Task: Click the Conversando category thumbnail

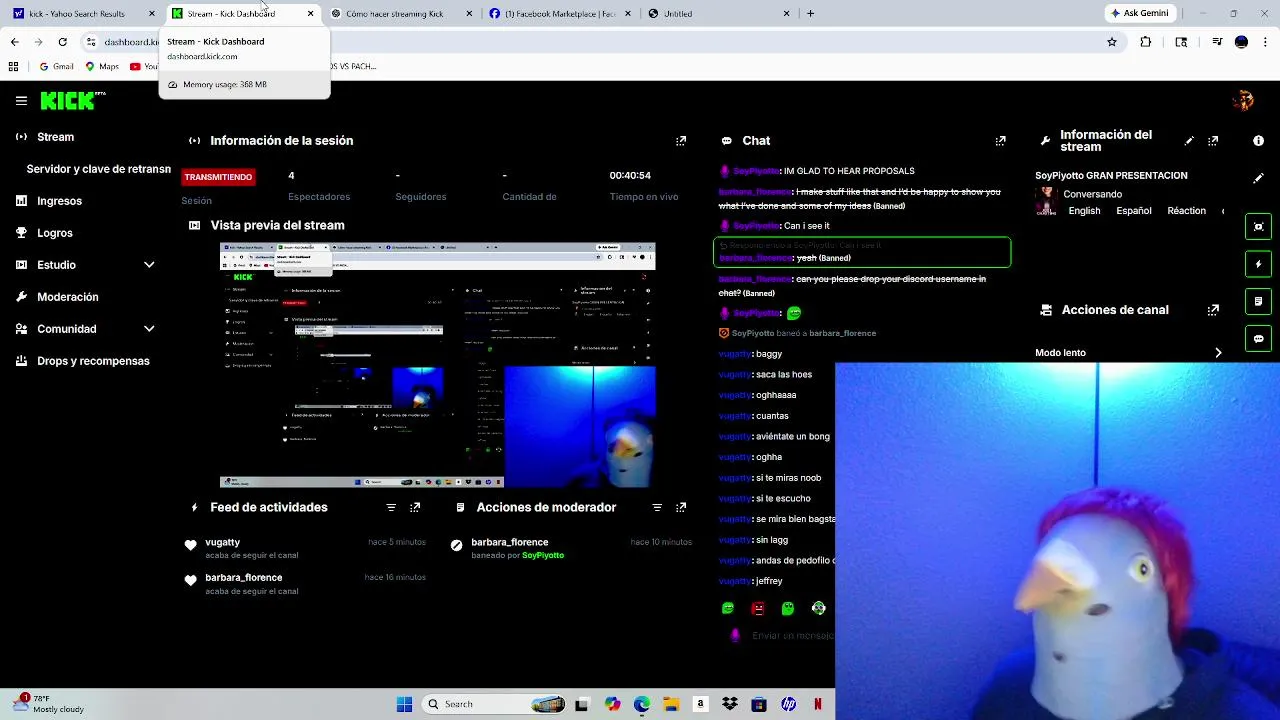Action: tap(1047, 201)
